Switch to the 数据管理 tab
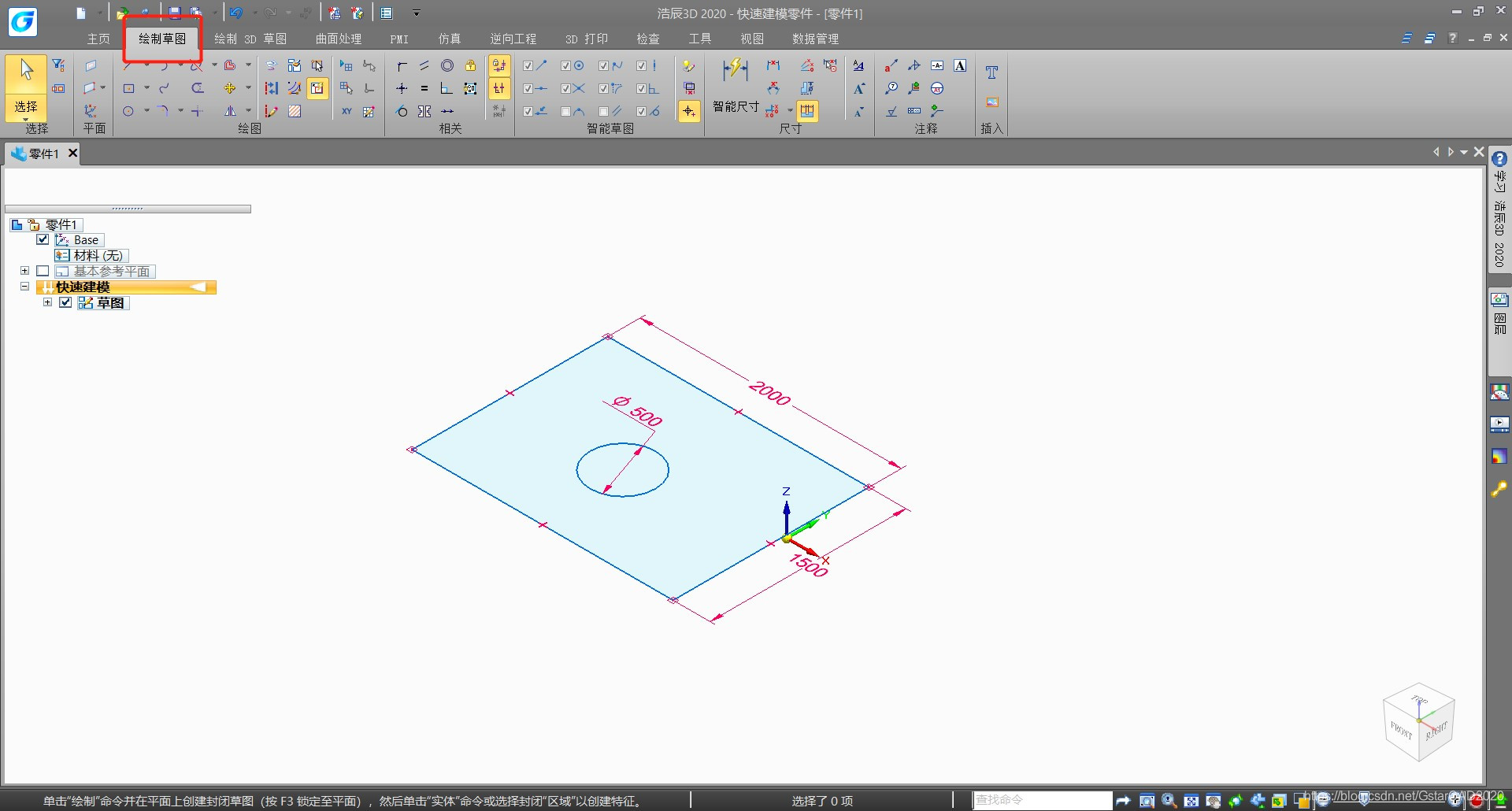Viewport: 1512px width, 811px height. point(815,39)
